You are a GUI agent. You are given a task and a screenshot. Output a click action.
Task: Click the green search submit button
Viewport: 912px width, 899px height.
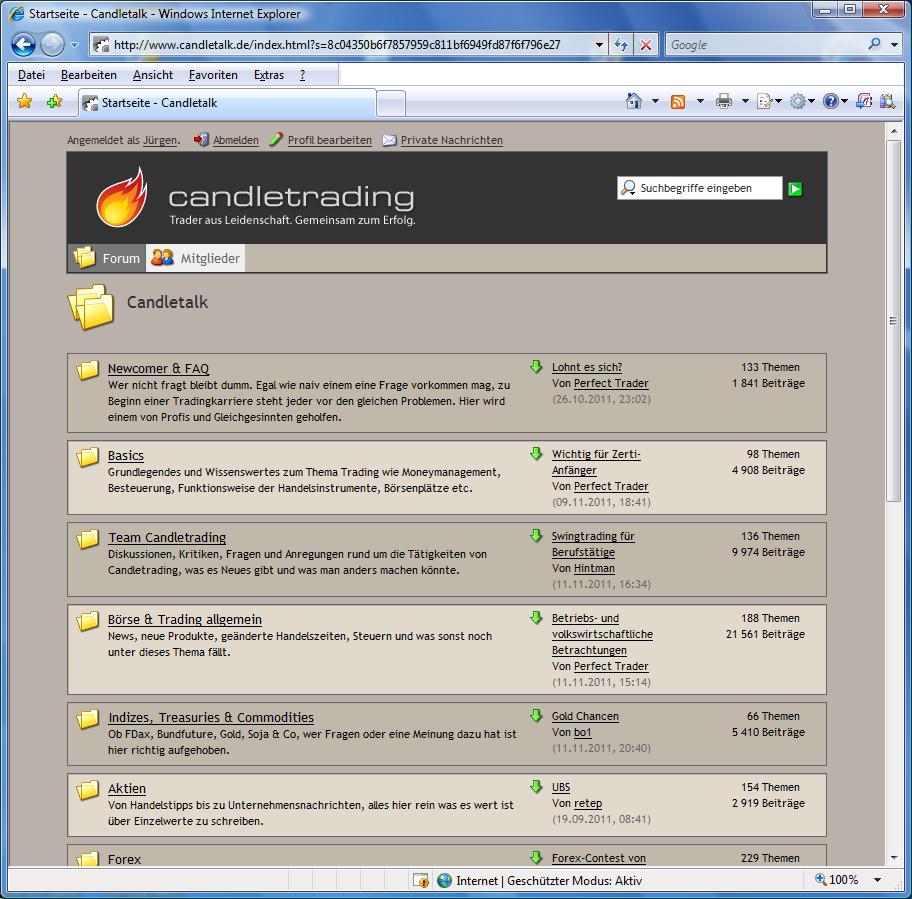795,189
